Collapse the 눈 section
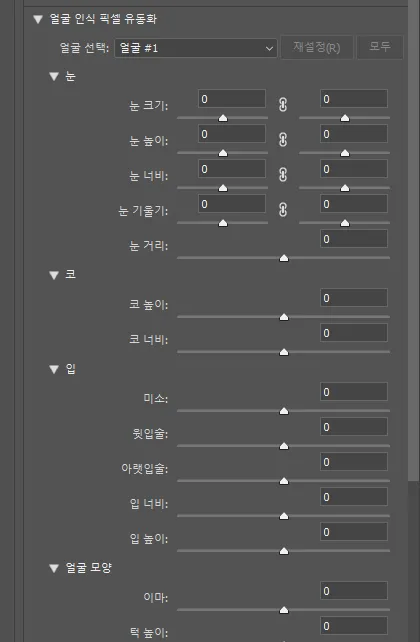The width and height of the screenshot is (420, 642). 54,76
